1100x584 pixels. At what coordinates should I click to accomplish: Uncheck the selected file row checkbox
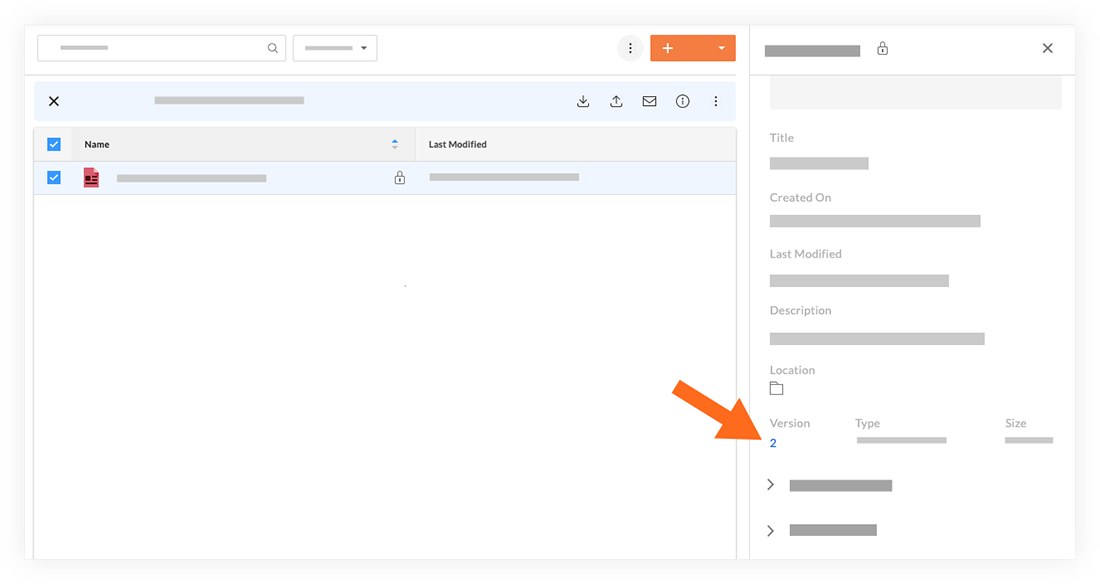tap(54, 178)
